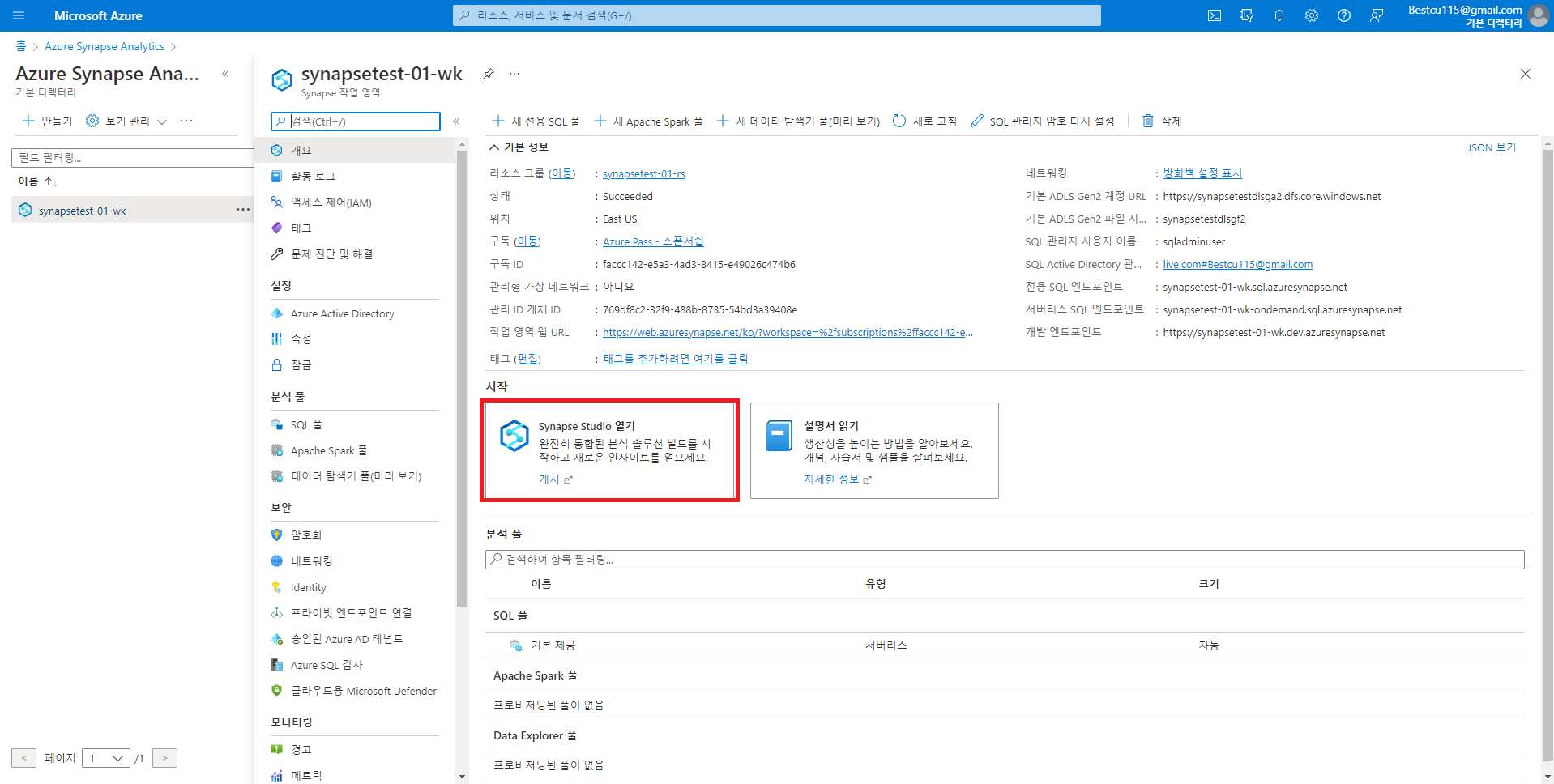Click 새 데이터 탐색기 풀 toolbar button

pyautogui.click(x=798, y=121)
